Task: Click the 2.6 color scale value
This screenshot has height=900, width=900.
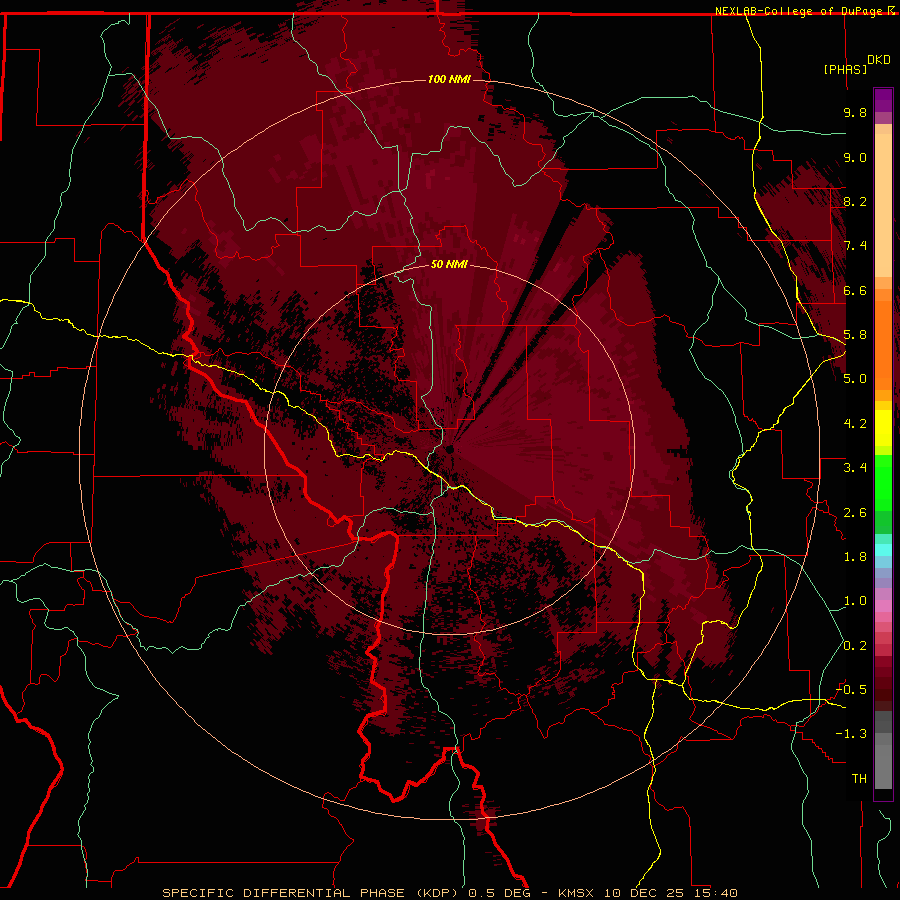Action: (855, 513)
